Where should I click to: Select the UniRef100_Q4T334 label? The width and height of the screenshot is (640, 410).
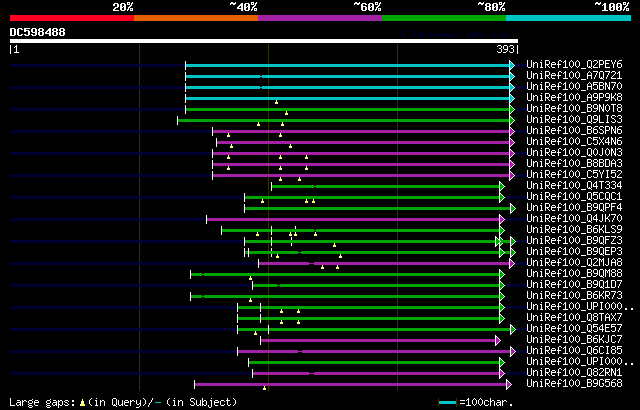point(574,186)
